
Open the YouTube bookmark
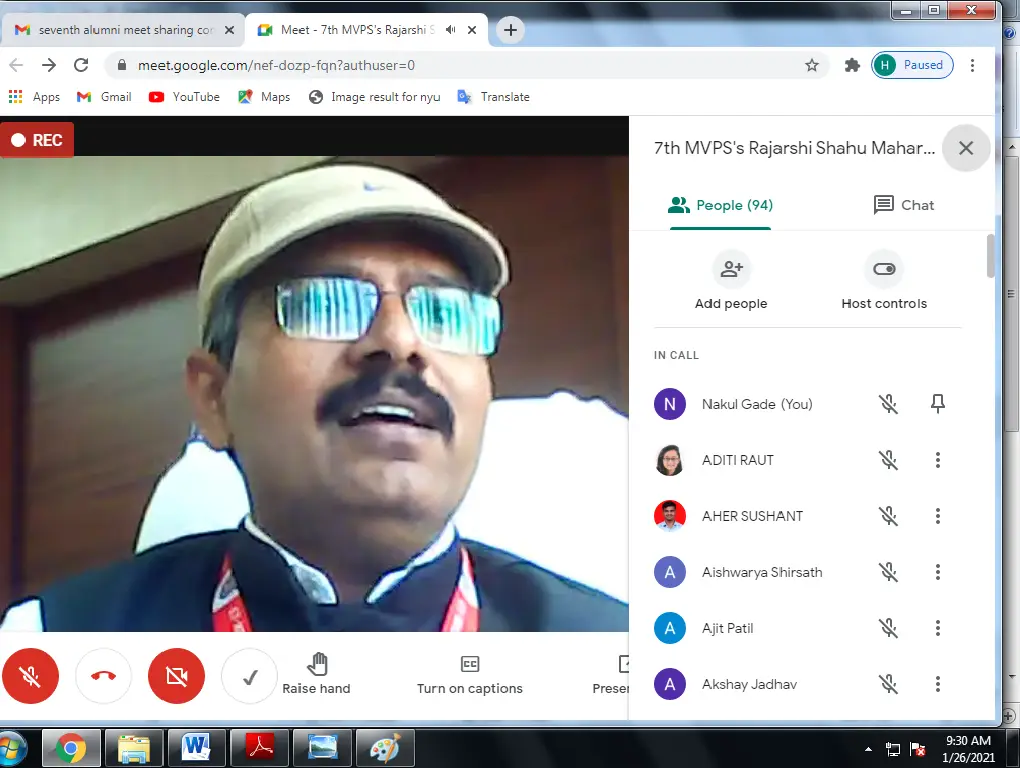click(184, 97)
